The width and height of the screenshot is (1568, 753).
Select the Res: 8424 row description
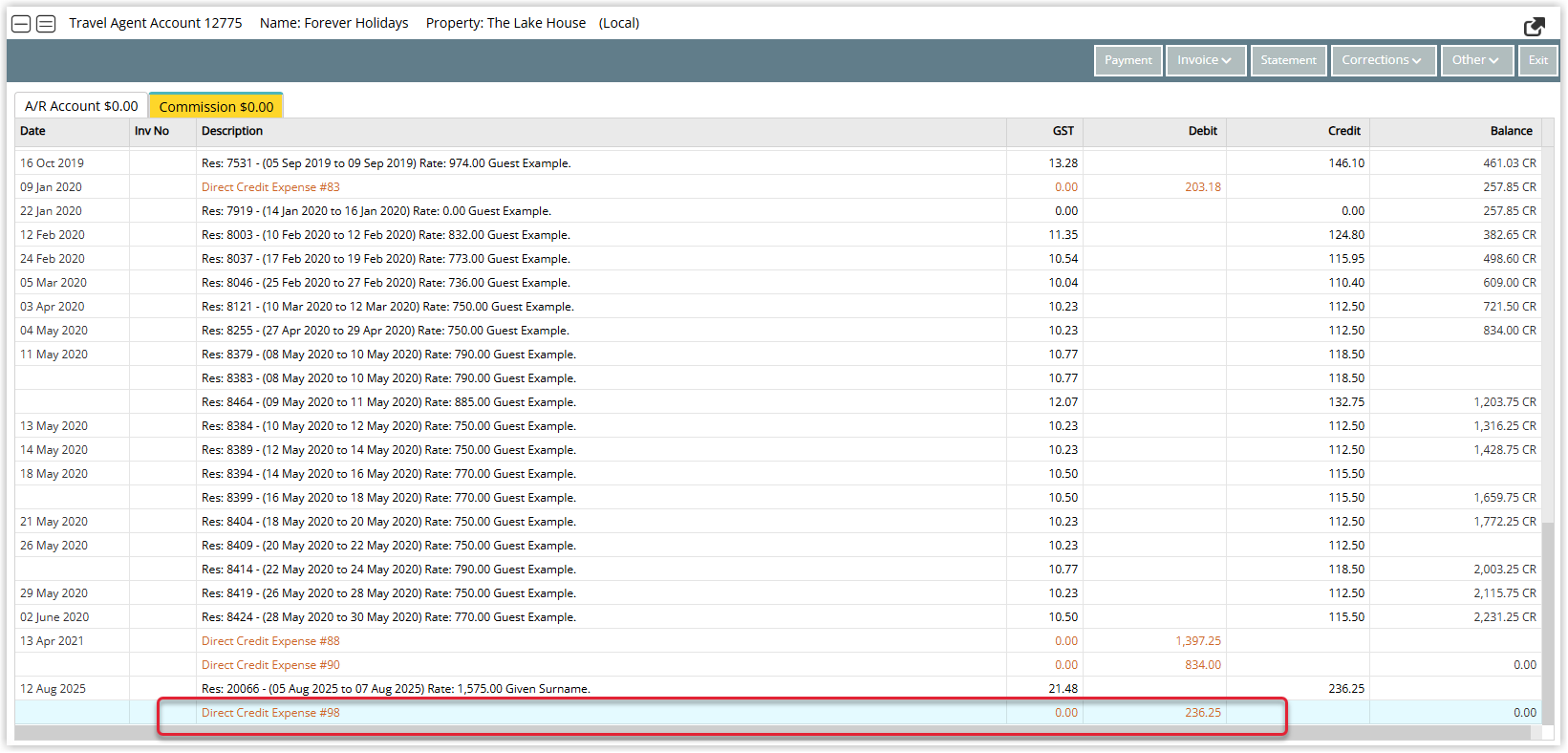tap(389, 617)
